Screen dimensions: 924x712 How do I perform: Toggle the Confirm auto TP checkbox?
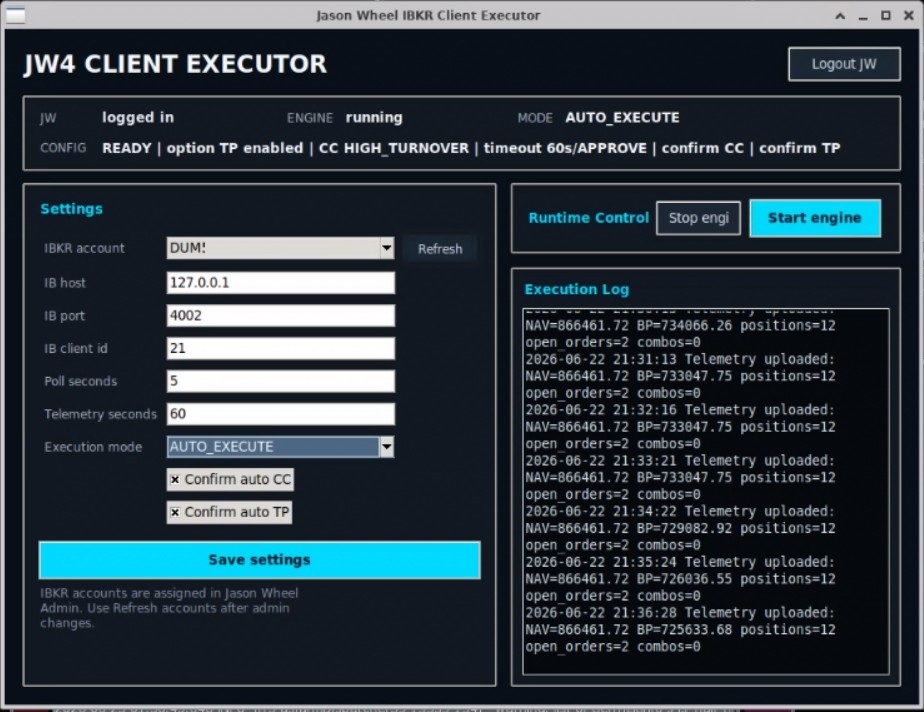click(x=229, y=512)
